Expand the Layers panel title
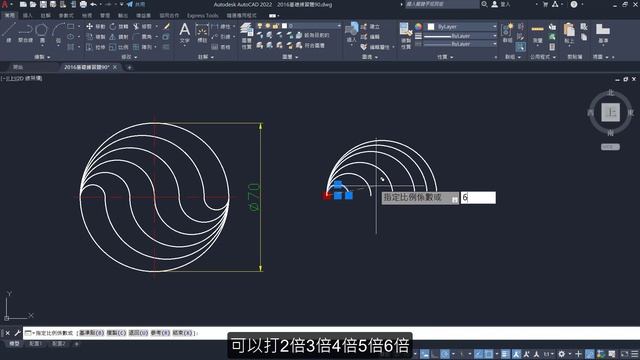Screen dimensions: 640x360 coord(290,57)
